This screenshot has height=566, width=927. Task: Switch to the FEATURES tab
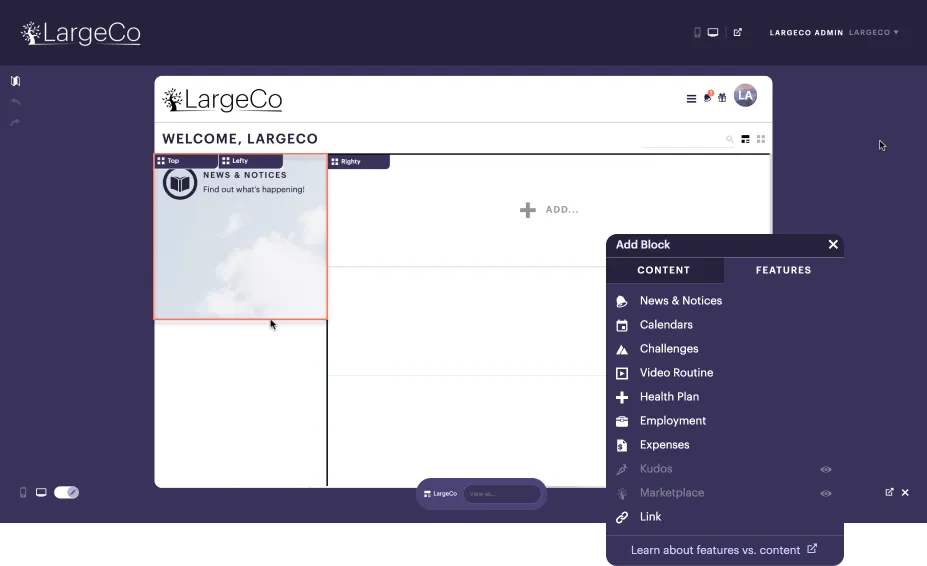coord(783,270)
